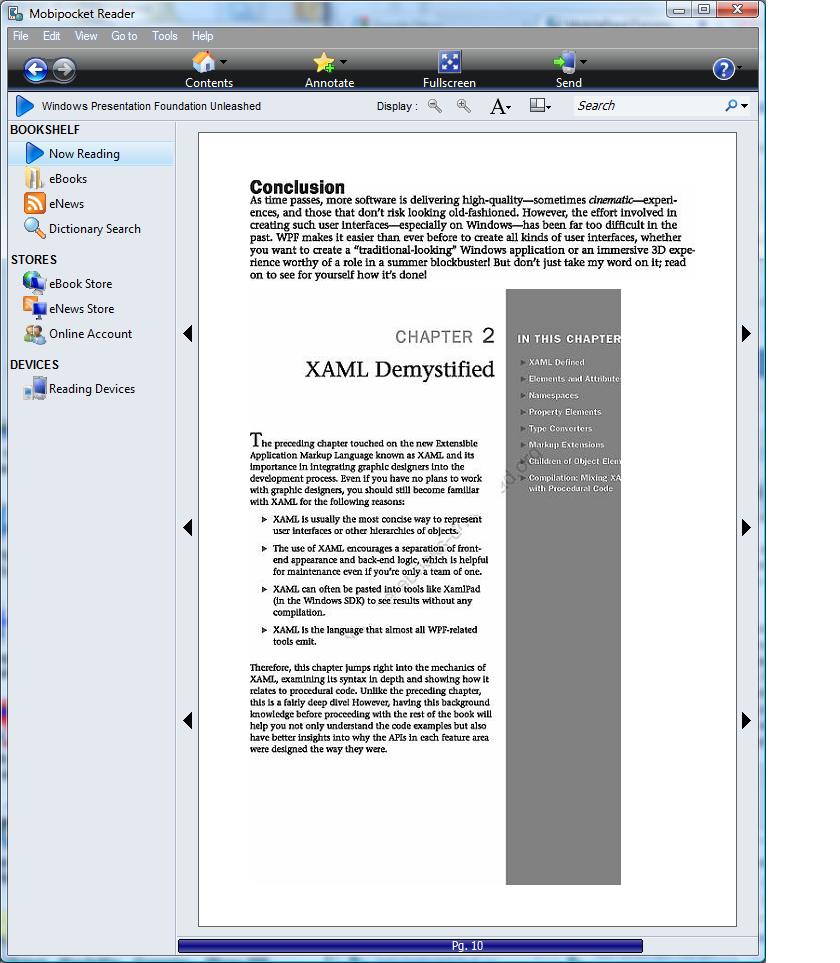This screenshot has height=963, width=840.
Task: Open the Help menu
Action: pyautogui.click(x=202, y=36)
